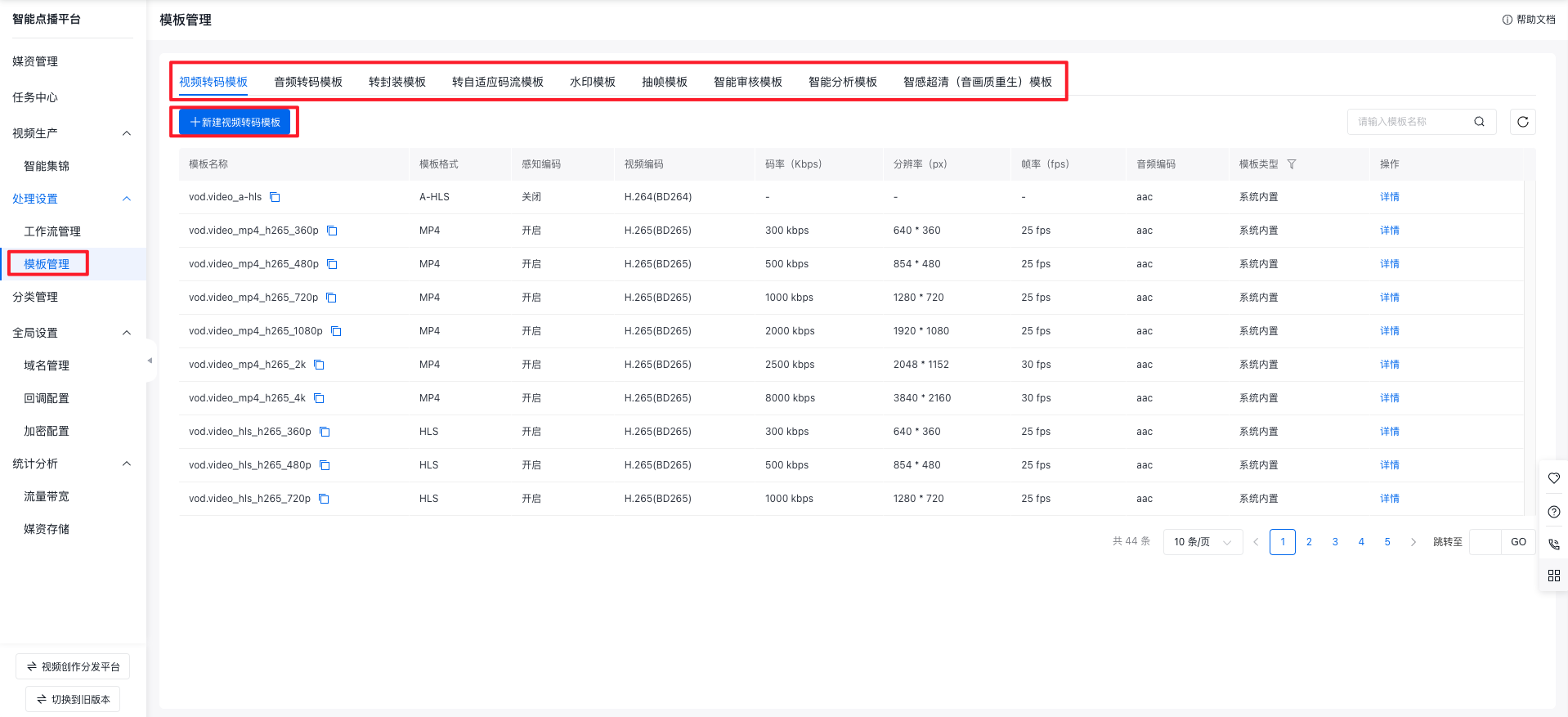Viewport: 1568px width, 717px height.
Task: Switch to 智能审核模板 tab
Action: click(748, 82)
